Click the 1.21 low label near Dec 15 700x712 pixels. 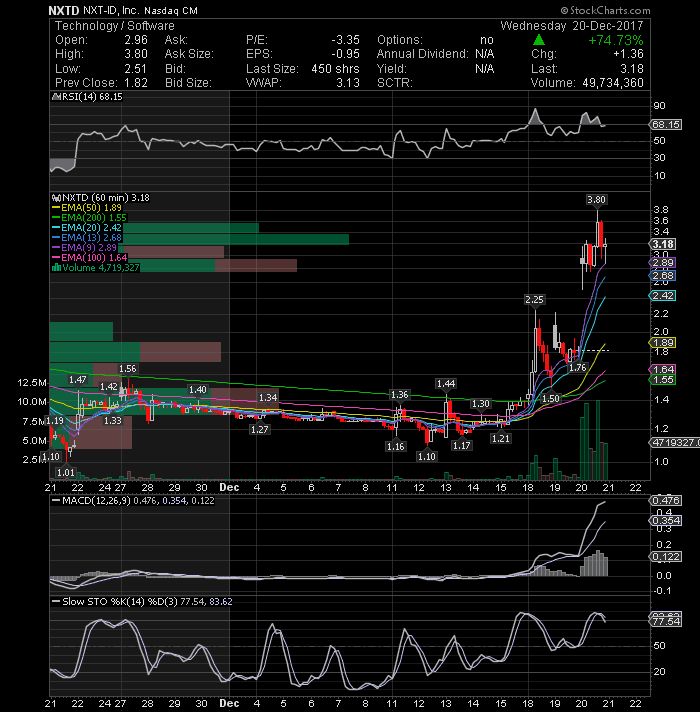tap(501, 438)
